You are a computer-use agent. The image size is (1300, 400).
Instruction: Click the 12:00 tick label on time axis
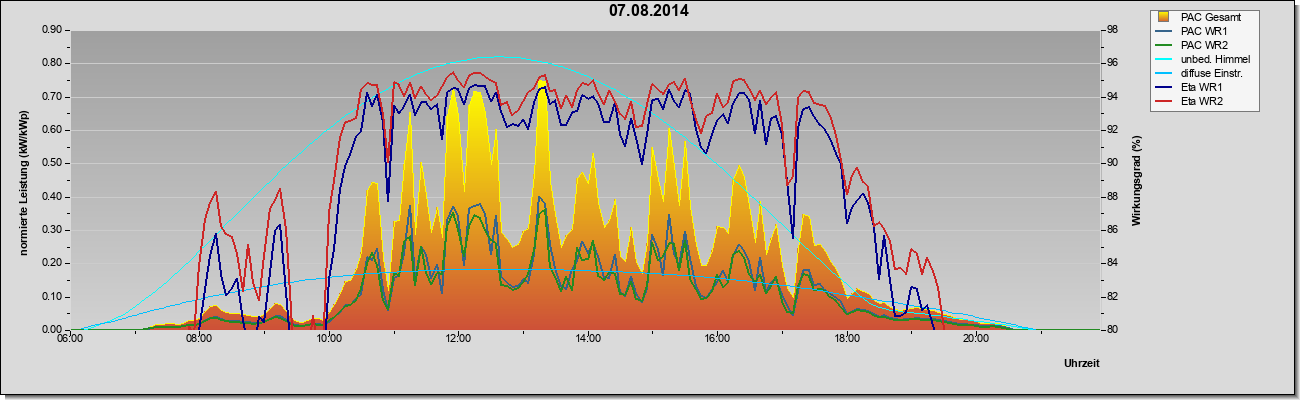coord(459,341)
